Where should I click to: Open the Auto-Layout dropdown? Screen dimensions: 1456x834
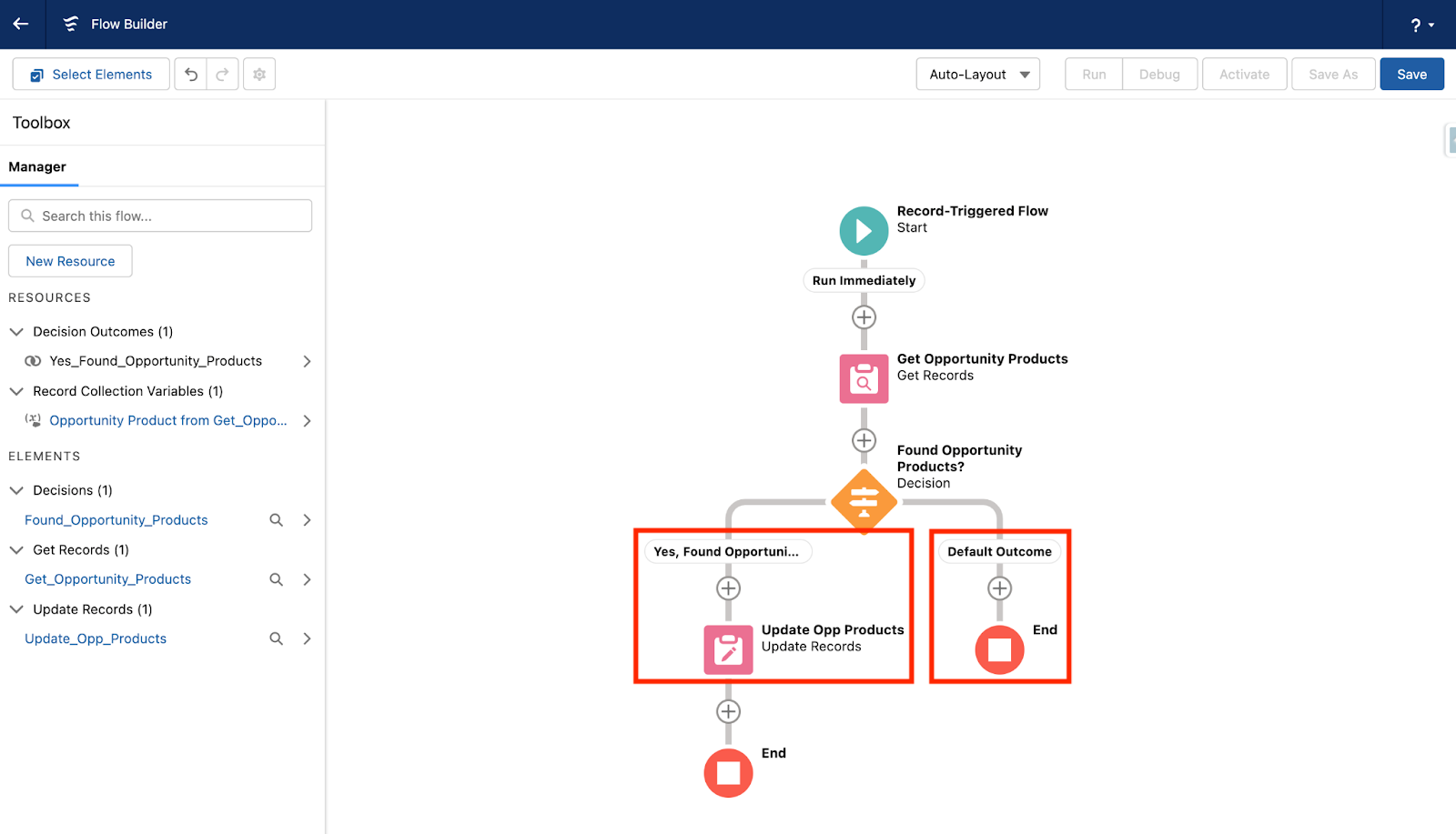point(977,74)
